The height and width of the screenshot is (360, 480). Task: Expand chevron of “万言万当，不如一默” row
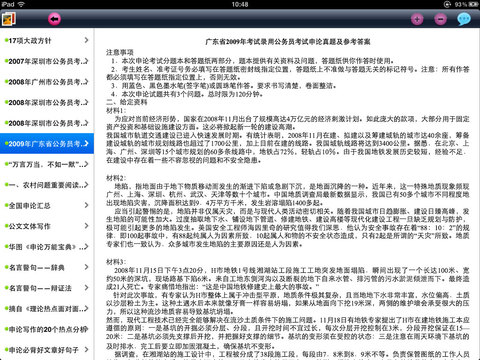86,164
